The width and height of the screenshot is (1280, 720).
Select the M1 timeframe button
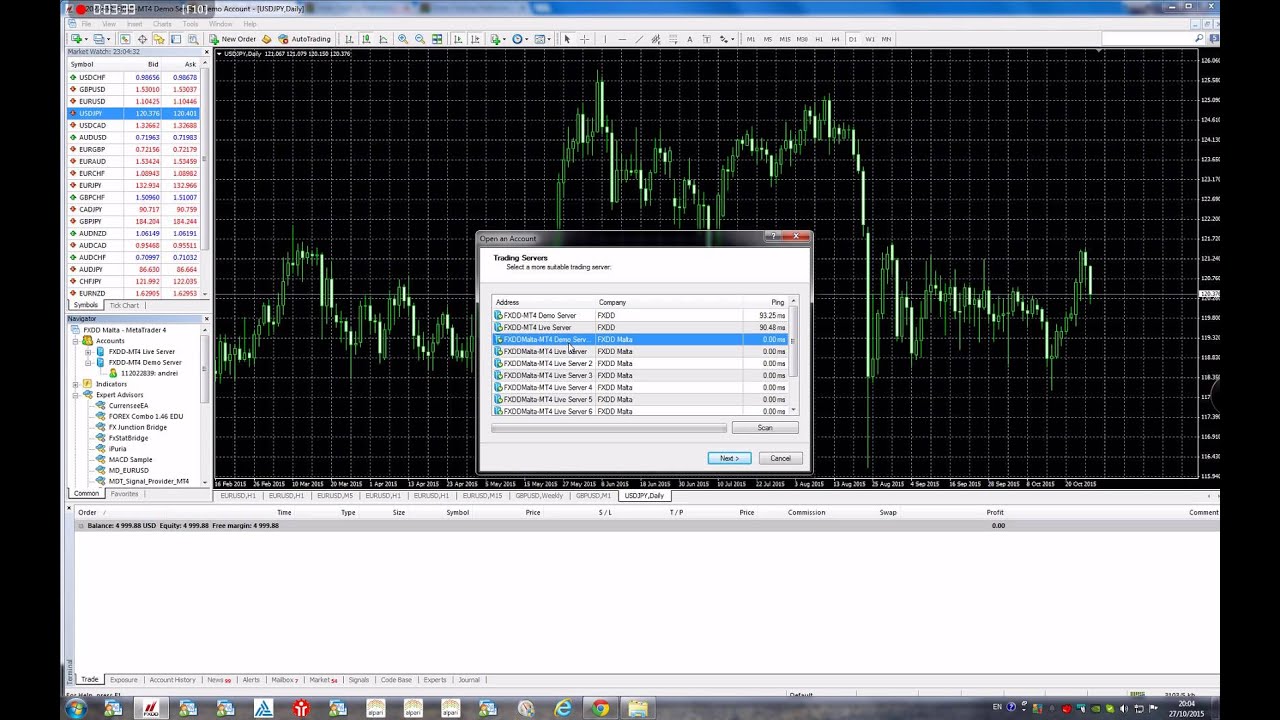tap(751, 39)
